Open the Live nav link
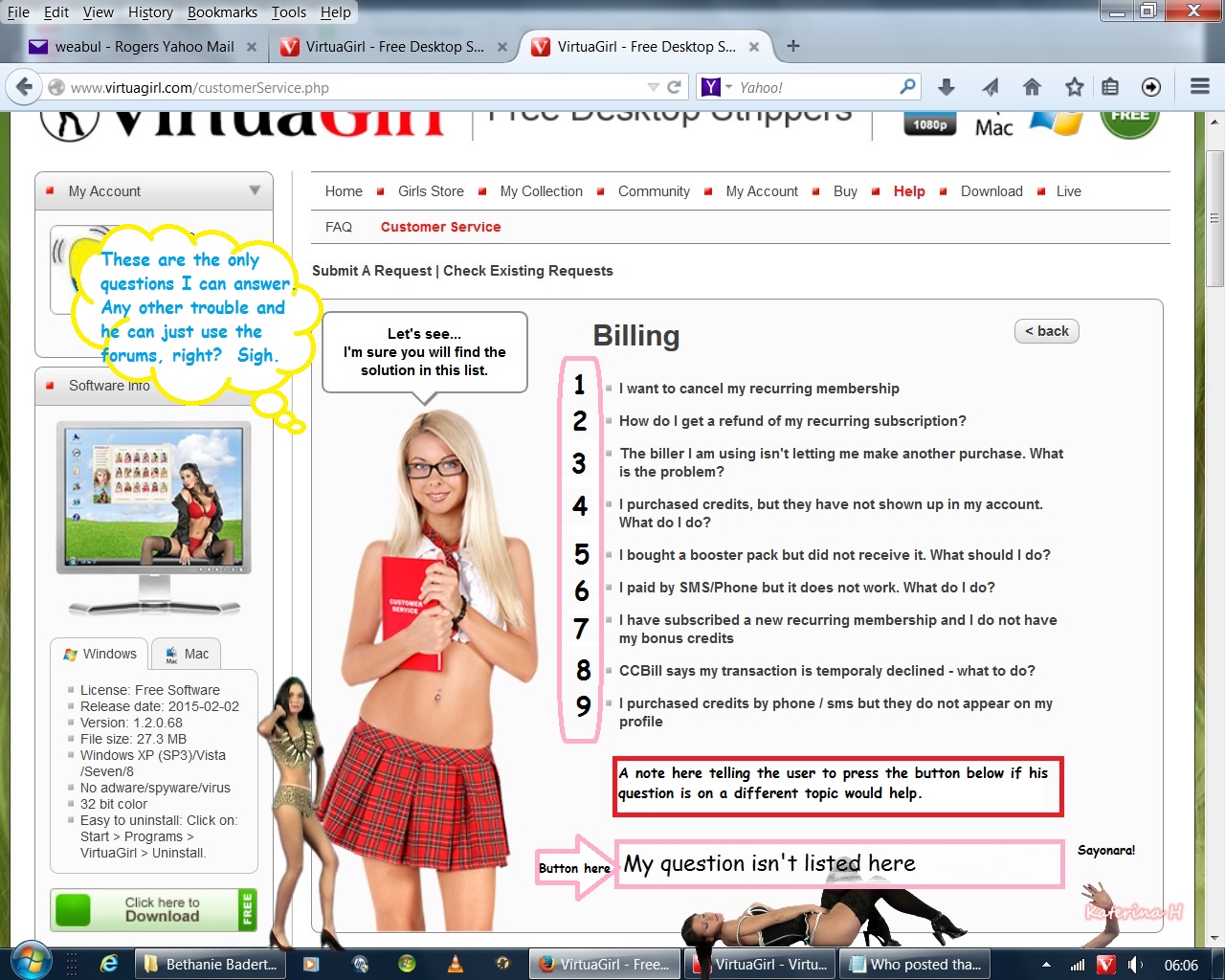 click(1069, 191)
